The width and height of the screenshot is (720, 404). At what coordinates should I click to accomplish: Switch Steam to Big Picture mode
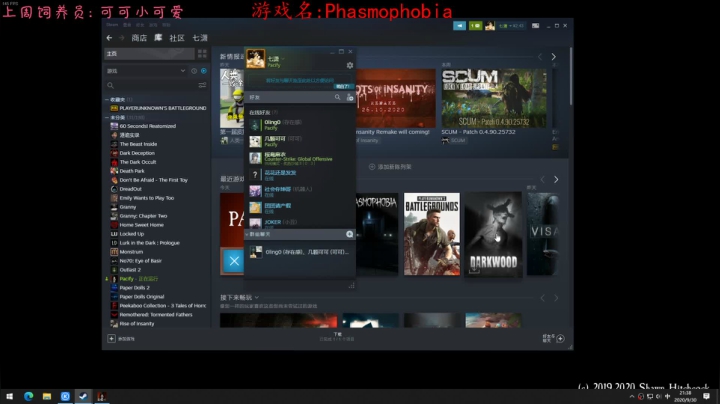535,26
